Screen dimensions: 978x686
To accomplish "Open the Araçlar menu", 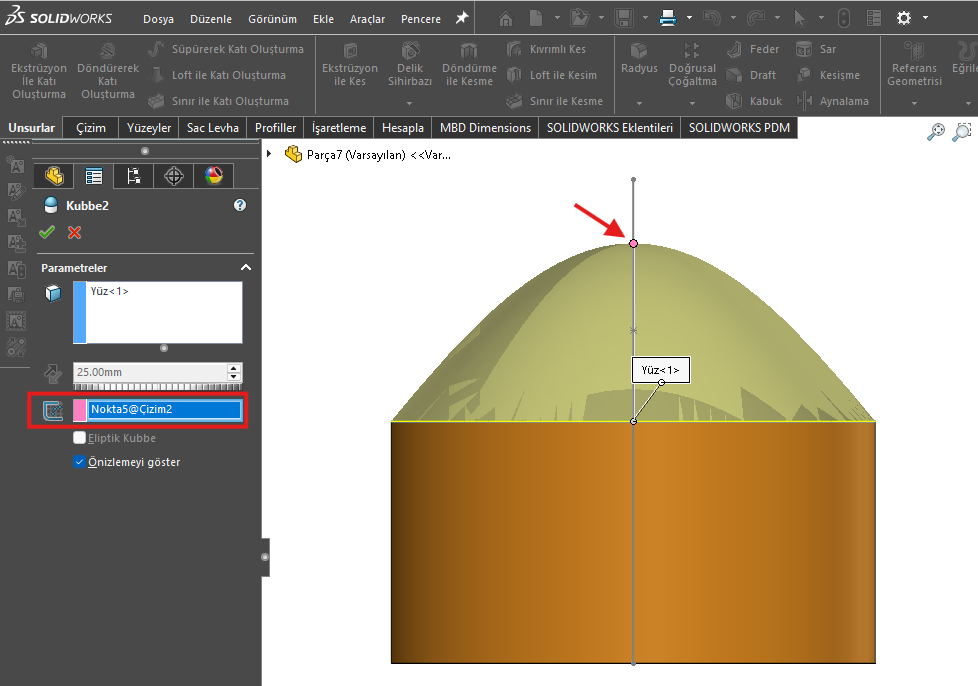I will click(367, 19).
